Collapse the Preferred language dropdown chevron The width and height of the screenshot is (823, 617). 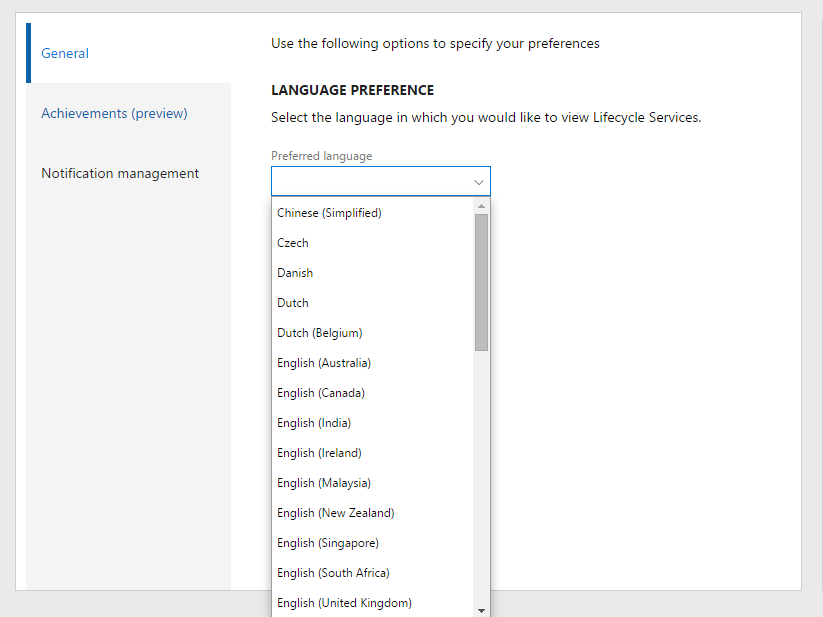click(x=479, y=182)
